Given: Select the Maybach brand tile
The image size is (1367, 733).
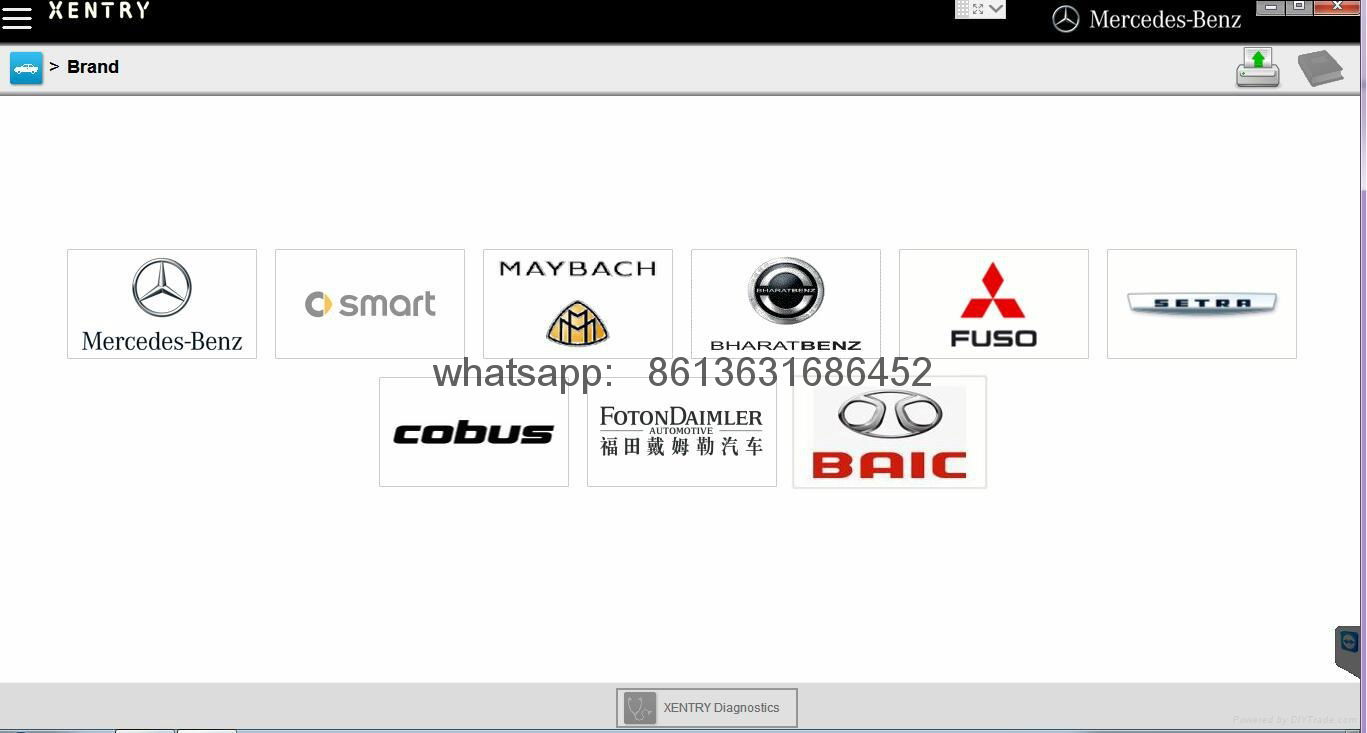Looking at the screenshot, I should (578, 304).
